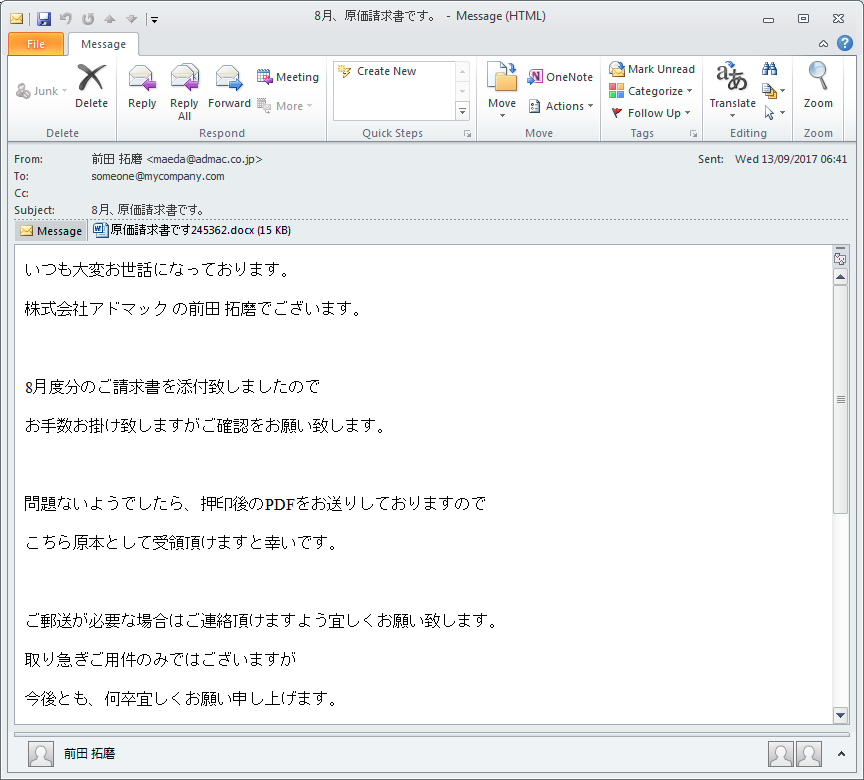The width and height of the screenshot is (864, 780).
Task: Open attachment 原価請求書です245362.docx
Action: click(x=192, y=230)
